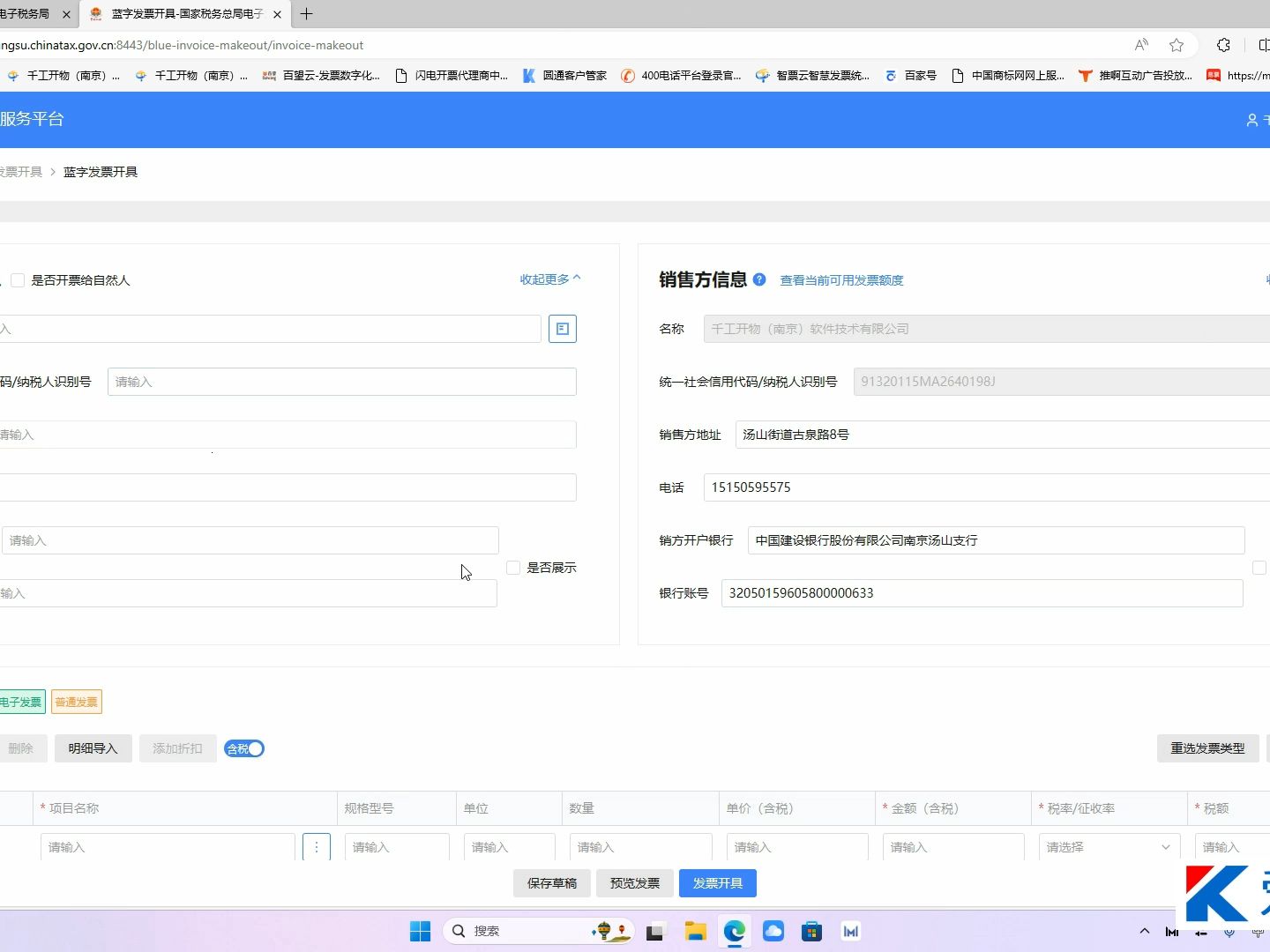1270x952 pixels.
Task: Show hidden system tray icons
Action: (x=1145, y=931)
